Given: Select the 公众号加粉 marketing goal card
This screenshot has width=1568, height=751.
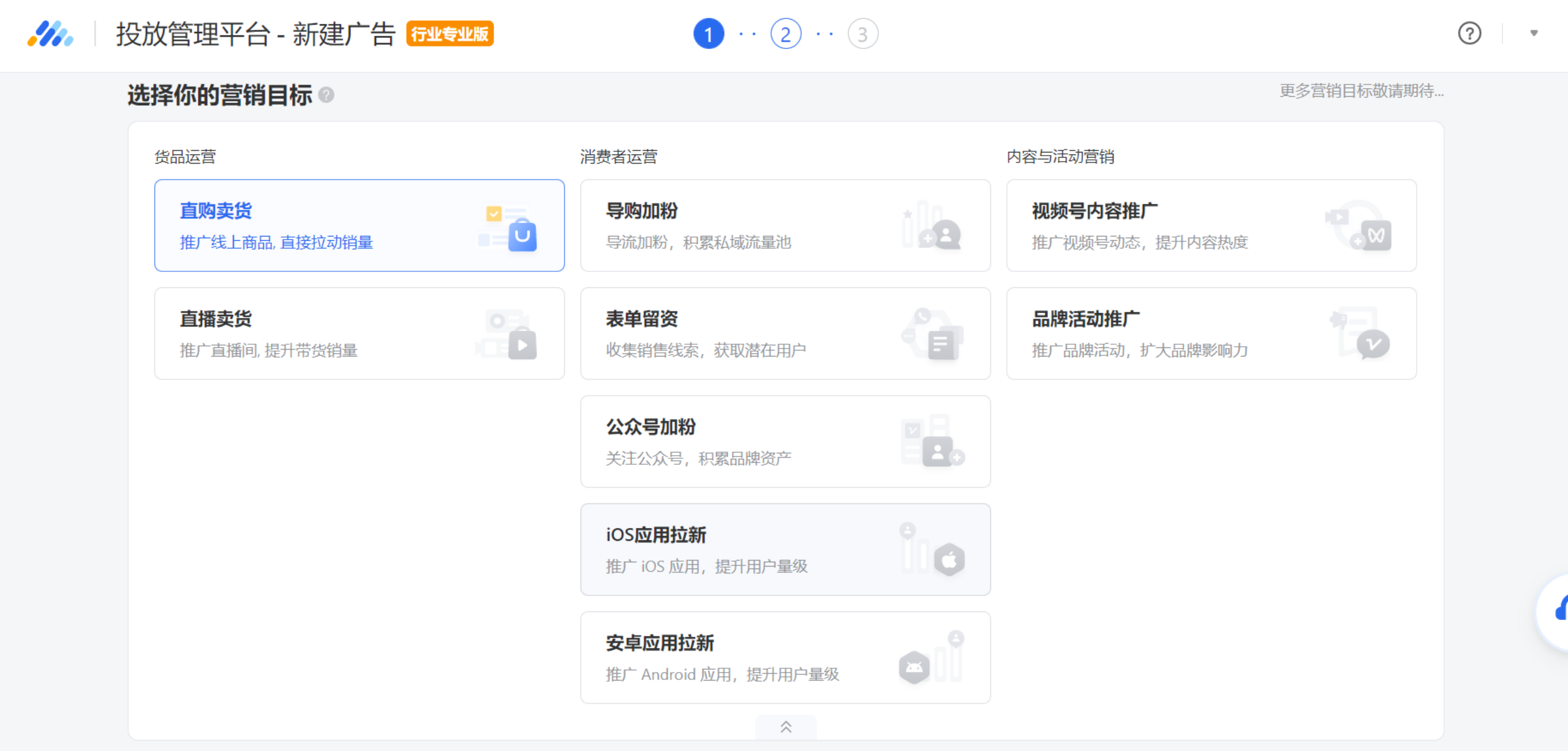Looking at the screenshot, I should click(x=785, y=442).
